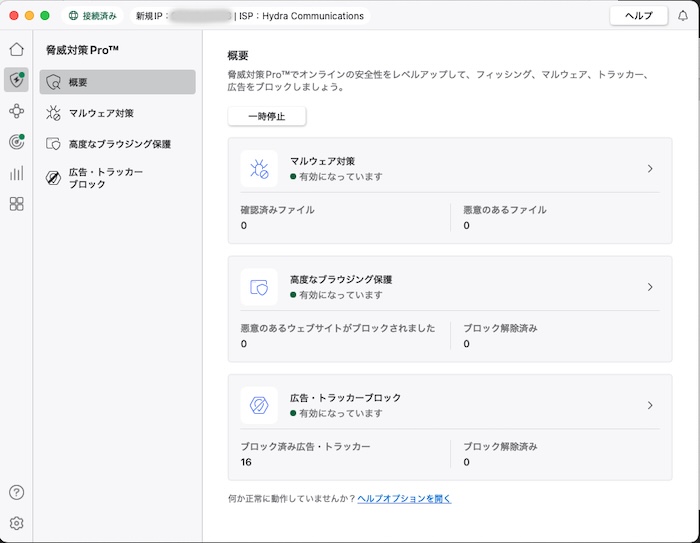Click ブロック解除済み label in browsing protection card

click(x=500, y=328)
